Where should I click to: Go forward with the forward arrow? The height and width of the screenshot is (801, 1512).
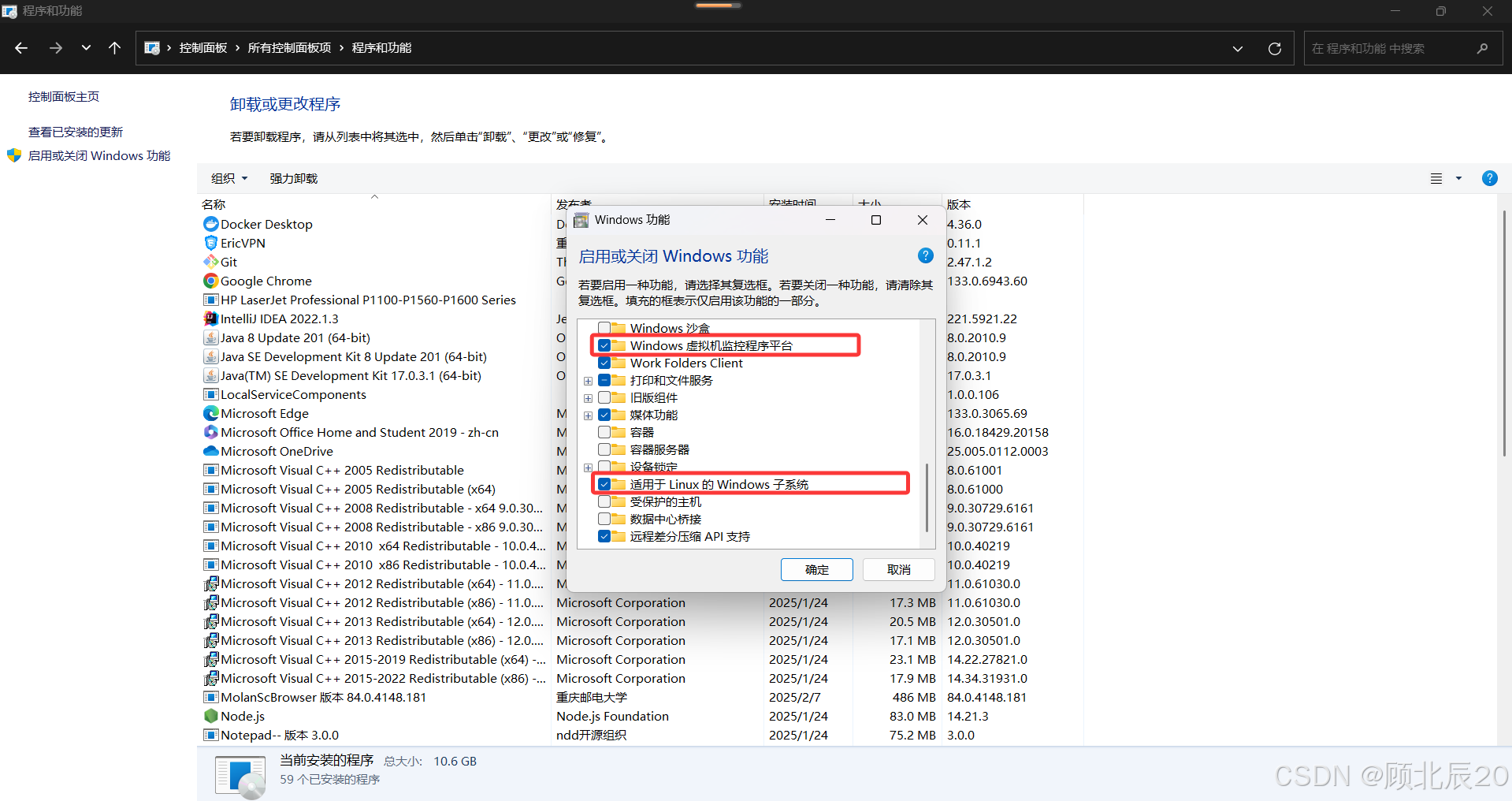click(55, 48)
